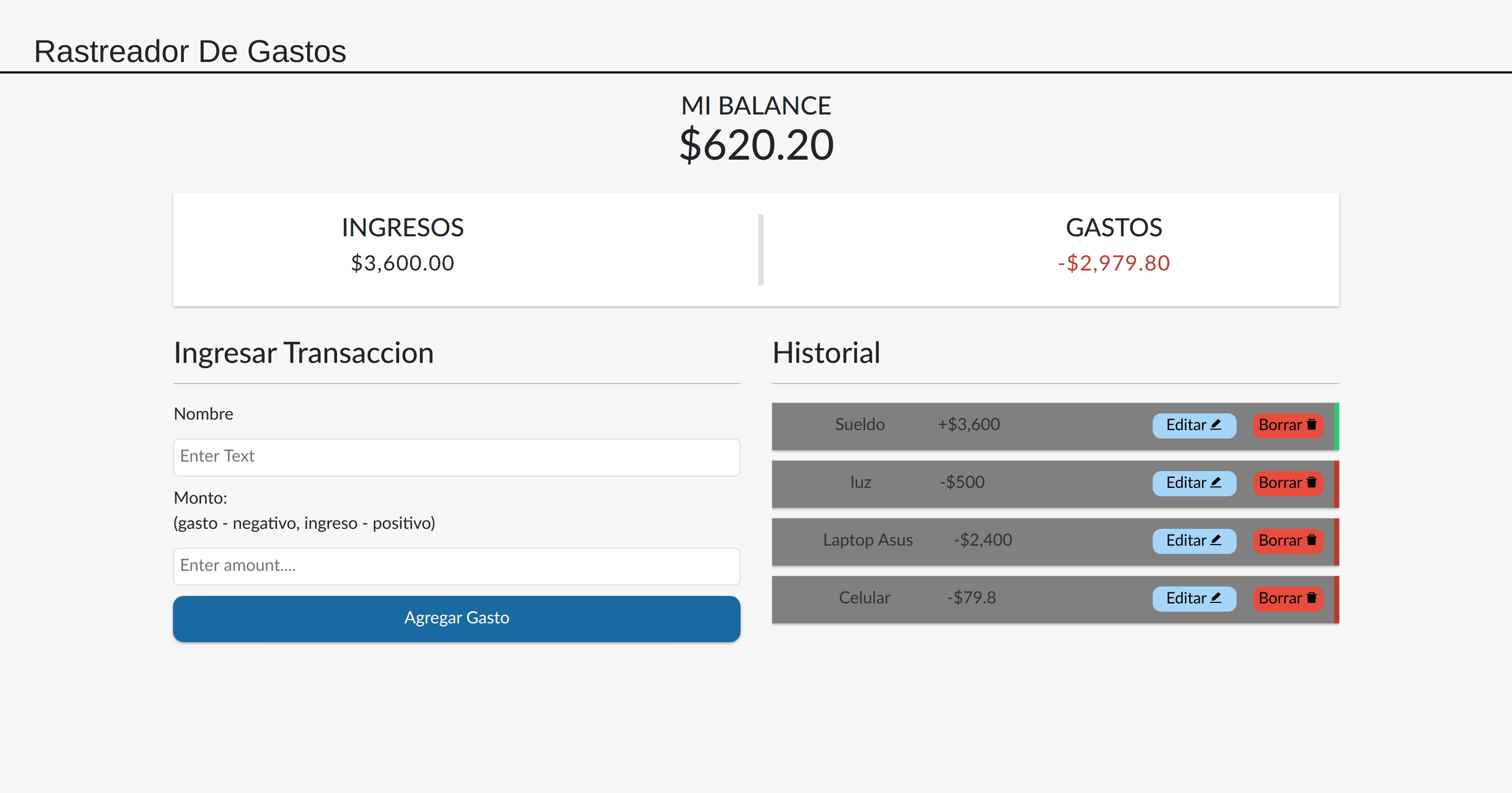This screenshot has width=1512, height=793.
Task: Focus the Nombre text input field
Action: point(456,457)
